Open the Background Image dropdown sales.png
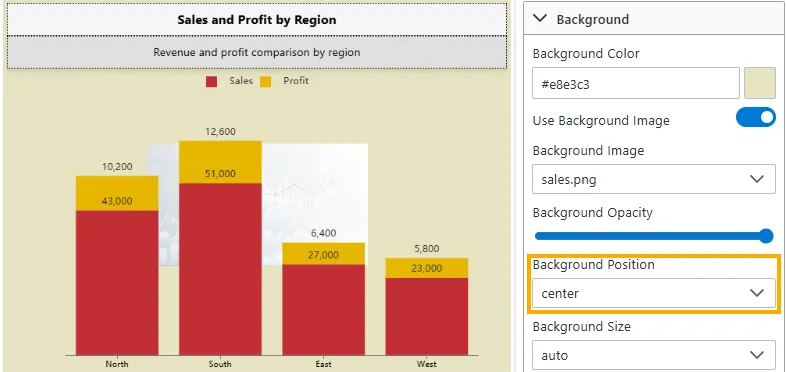The height and width of the screenshot is (372, 786). tap(654, 179)
